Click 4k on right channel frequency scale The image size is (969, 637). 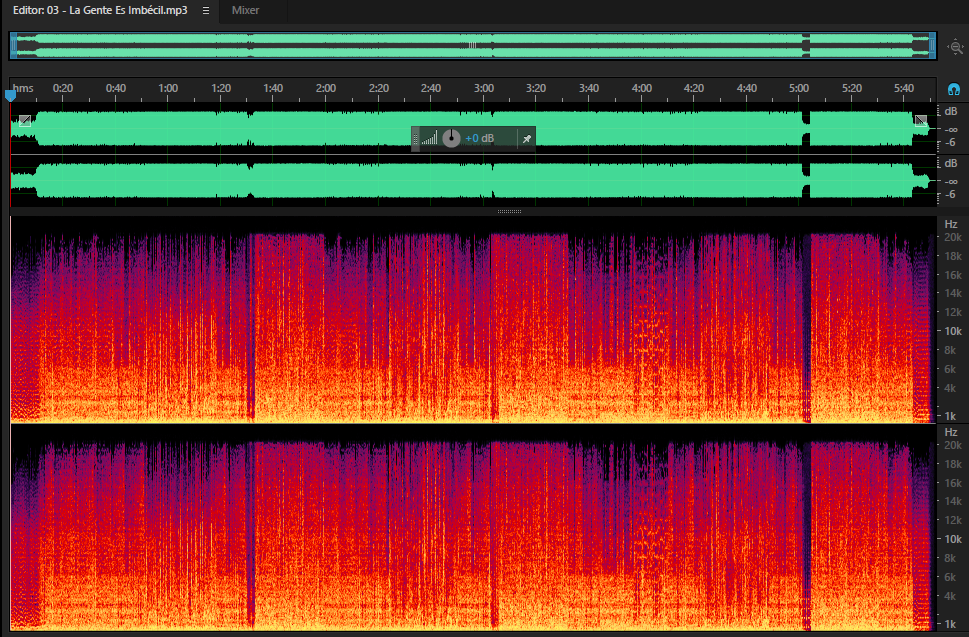pos(950,596)
